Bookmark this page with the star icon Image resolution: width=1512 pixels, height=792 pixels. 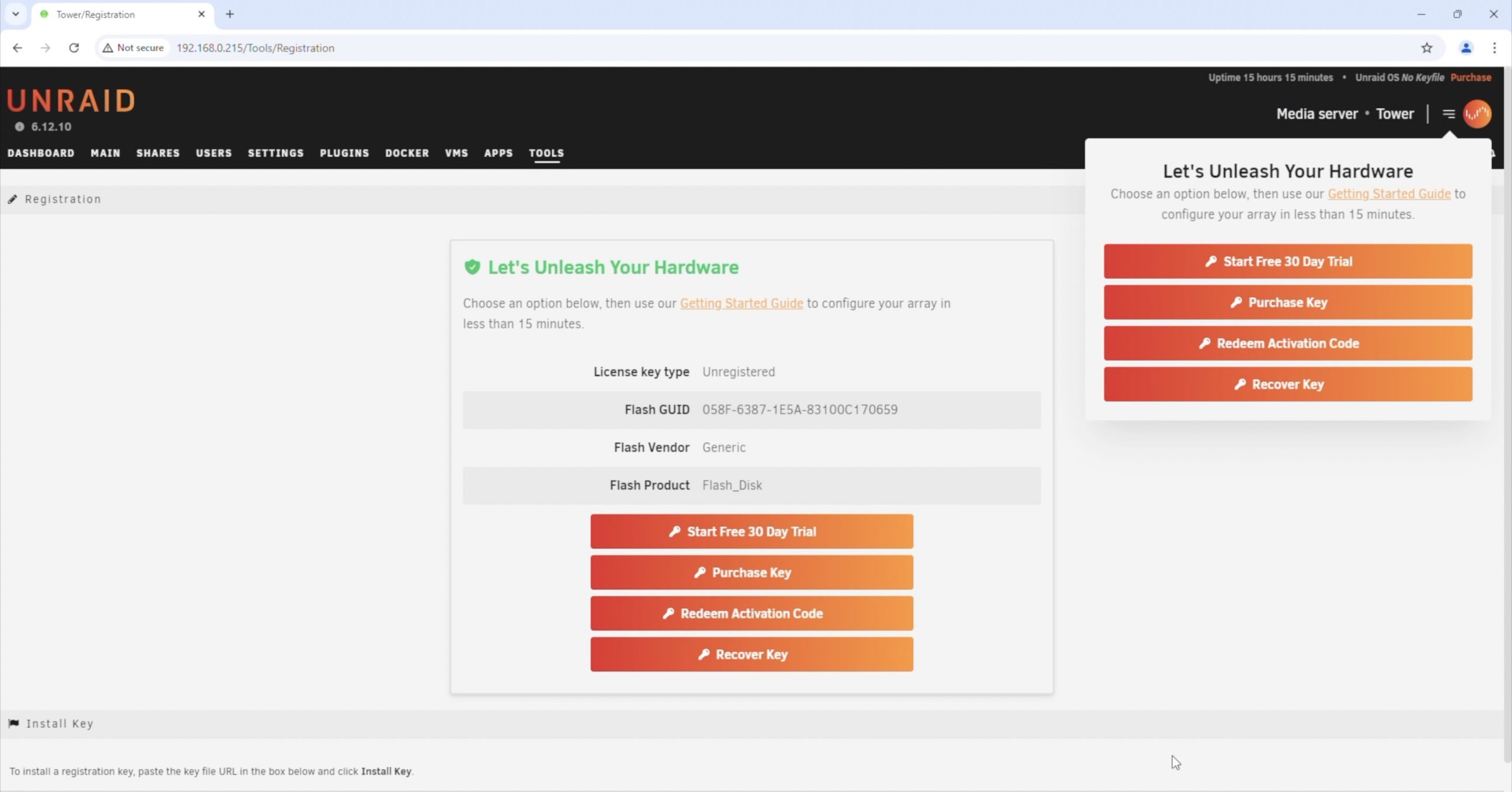pyautogui.click(x=1426, y=48)
